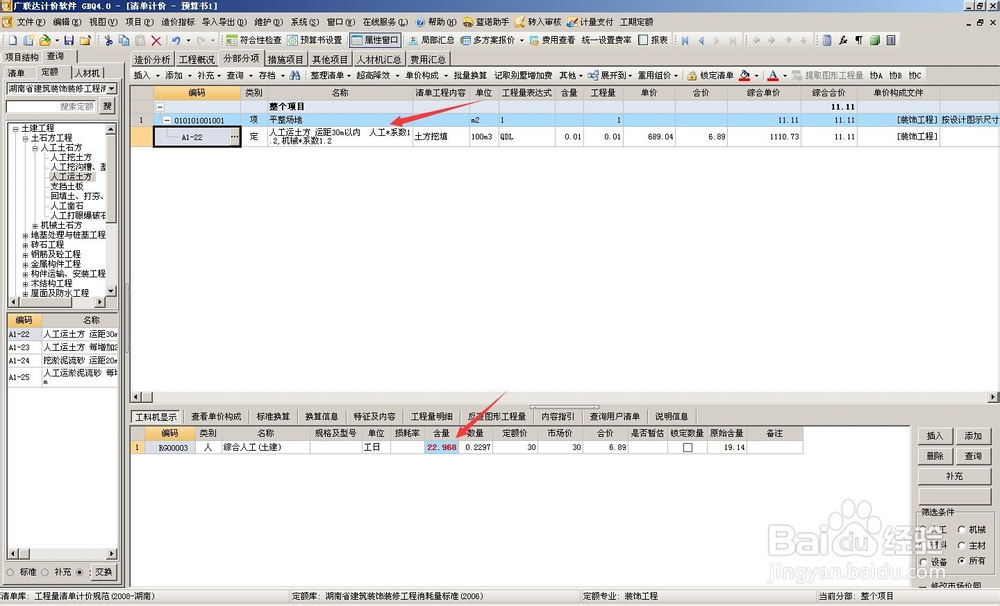Select the 人工运土方 tree item
The width and height of the screenshot is (1000, 606).
point(71,177)
